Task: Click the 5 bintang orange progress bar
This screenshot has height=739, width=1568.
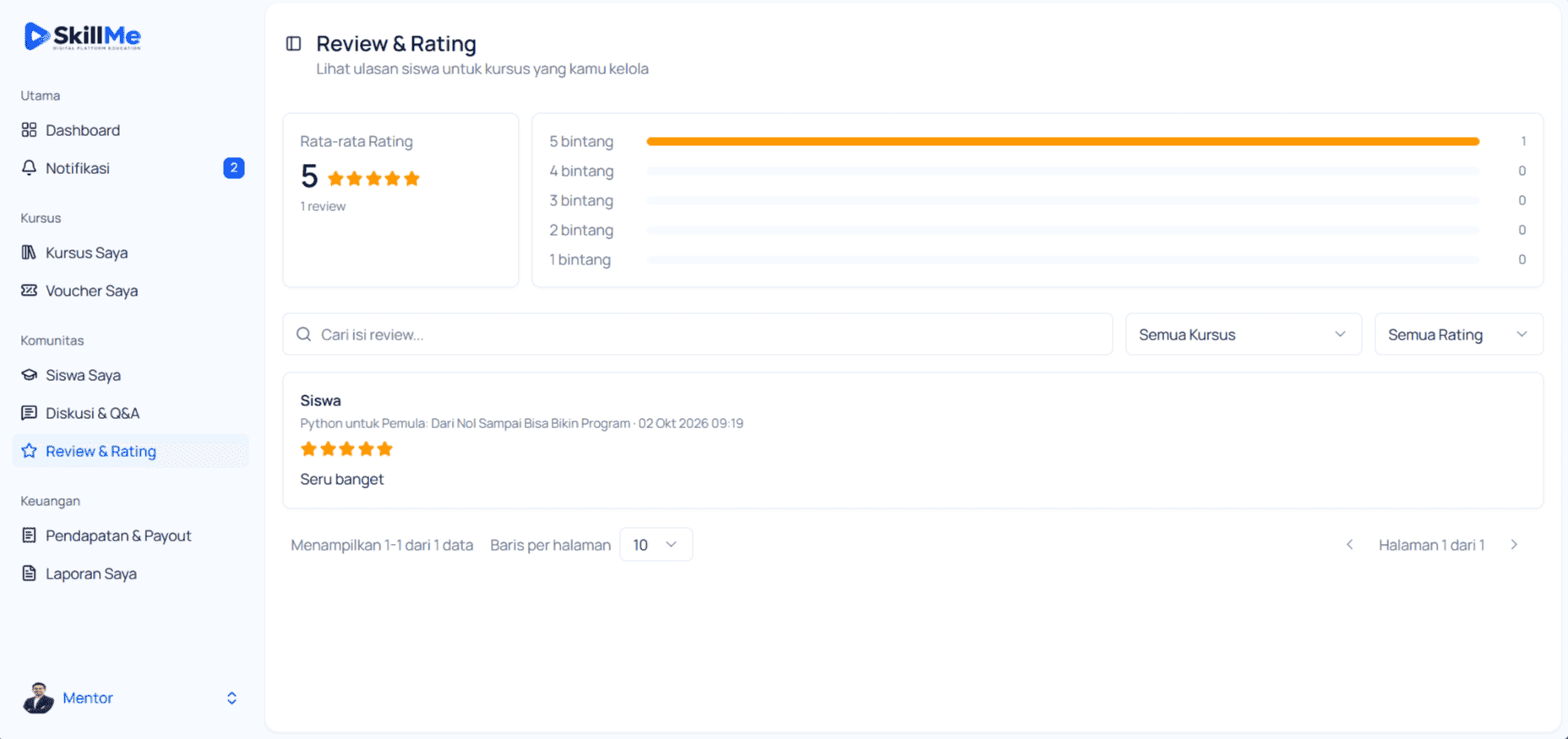Action: (x=1063, y=141)
